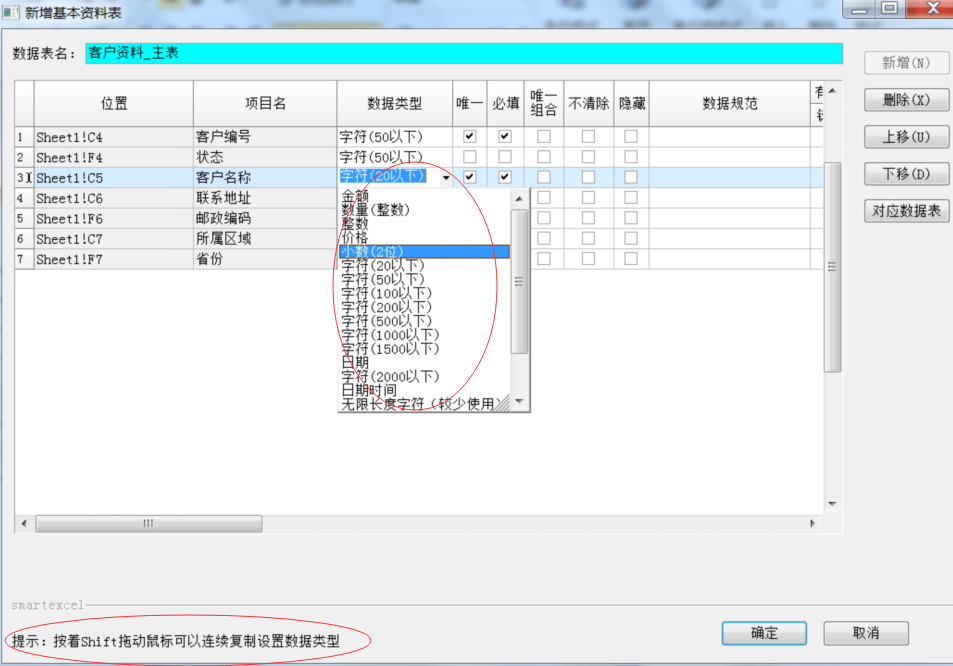Select row number 5 header
The height and width of the screenshot is (666, 953).
(24, 218)
